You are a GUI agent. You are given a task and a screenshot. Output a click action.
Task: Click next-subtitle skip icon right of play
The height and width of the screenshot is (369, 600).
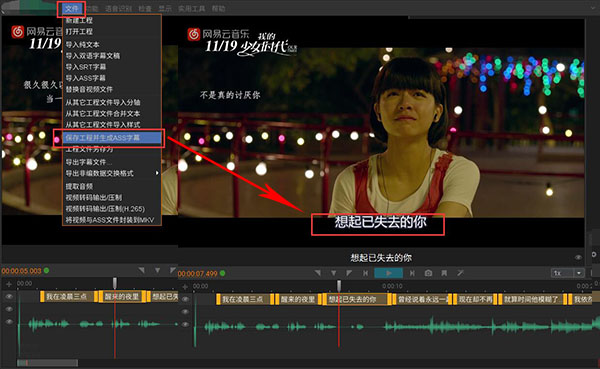point(412,273)
